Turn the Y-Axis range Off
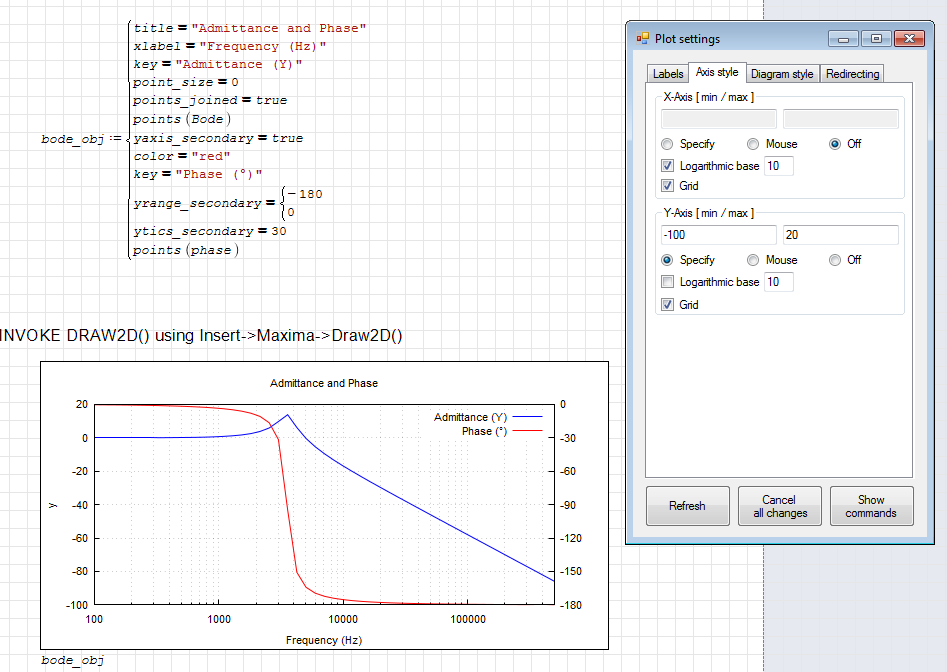 (837, 259)
